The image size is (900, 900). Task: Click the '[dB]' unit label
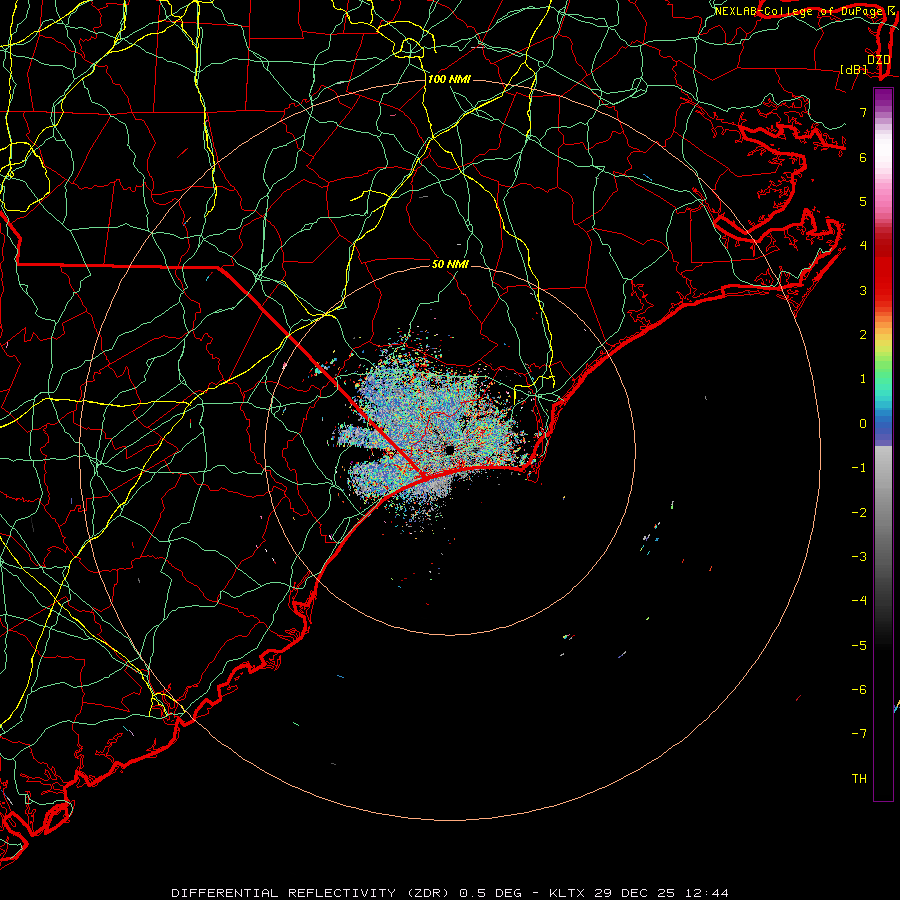[853, 69]
